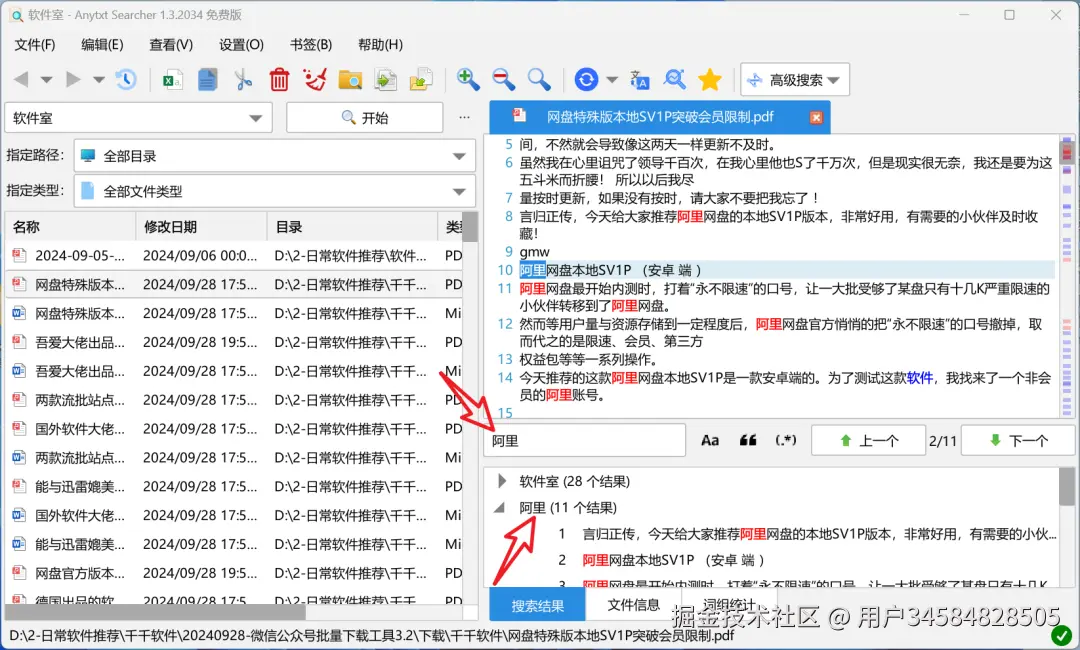This screenshot has height=650, width=1080.
Task: Select the 网盘特殊版本地SV1P突破会员限制.pdf tab
Action: [x=659, y=117]
